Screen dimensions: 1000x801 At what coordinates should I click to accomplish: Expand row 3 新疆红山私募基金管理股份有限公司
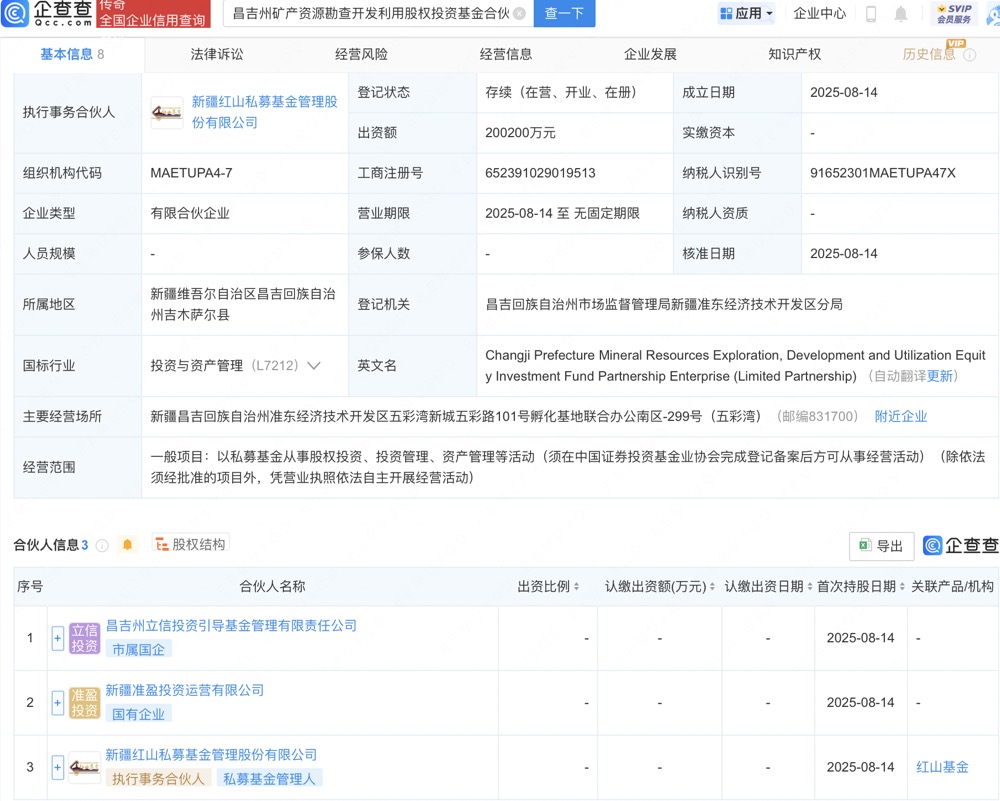(57, 767)
